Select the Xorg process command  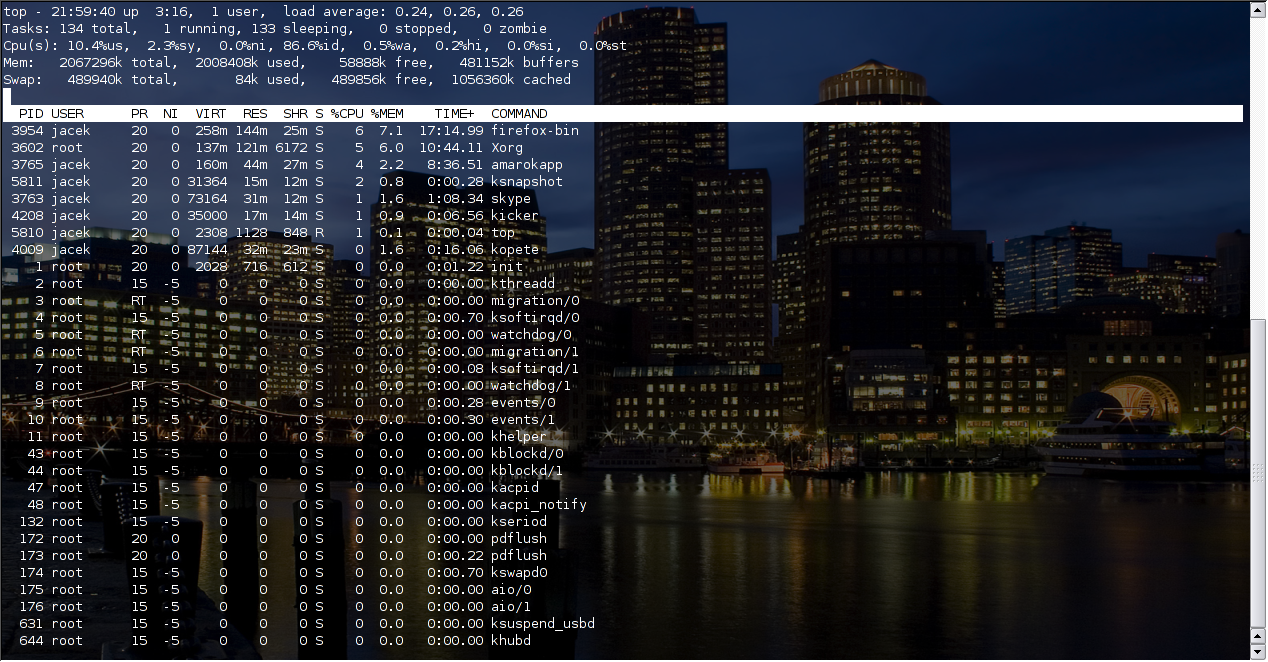(x=507, y=148)
